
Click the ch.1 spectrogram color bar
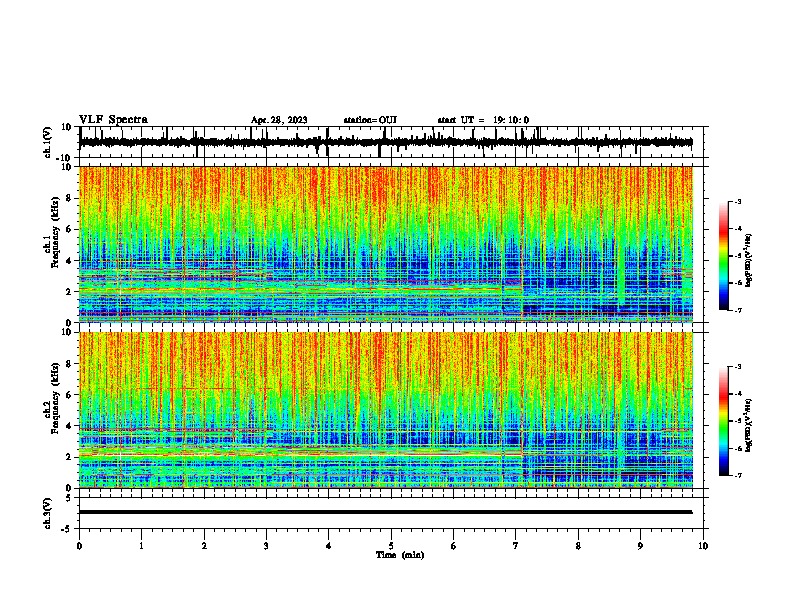pyautogui.click(x=723, y=256)
